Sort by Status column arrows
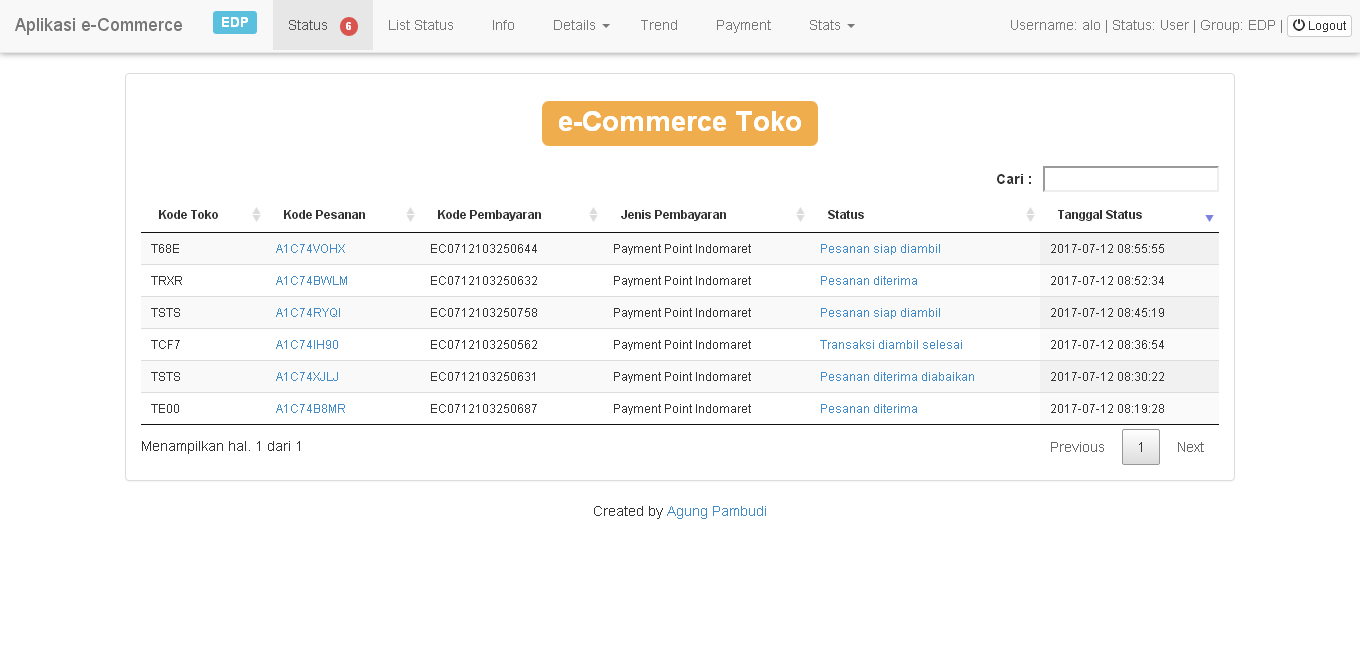Image resolution: width=1360 pixels, height=653 pixels. 1031,215
